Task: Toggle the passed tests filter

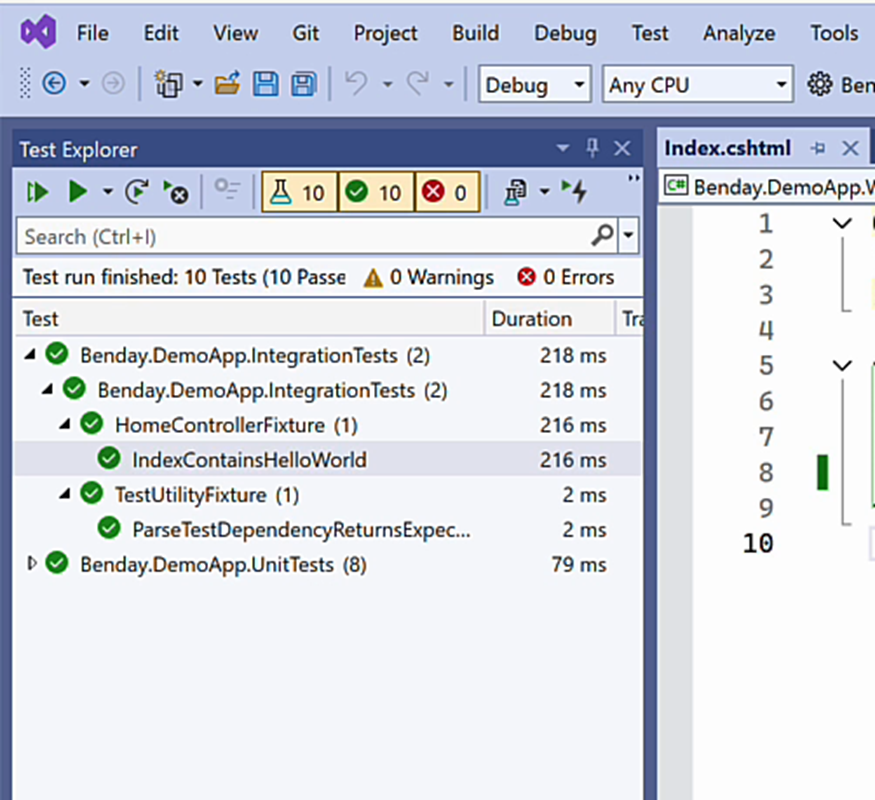Action: tap(376, 192)
